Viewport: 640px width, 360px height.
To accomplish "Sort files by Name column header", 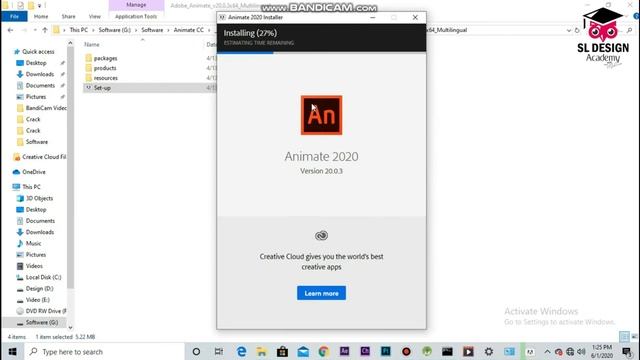I will [91, 44].
